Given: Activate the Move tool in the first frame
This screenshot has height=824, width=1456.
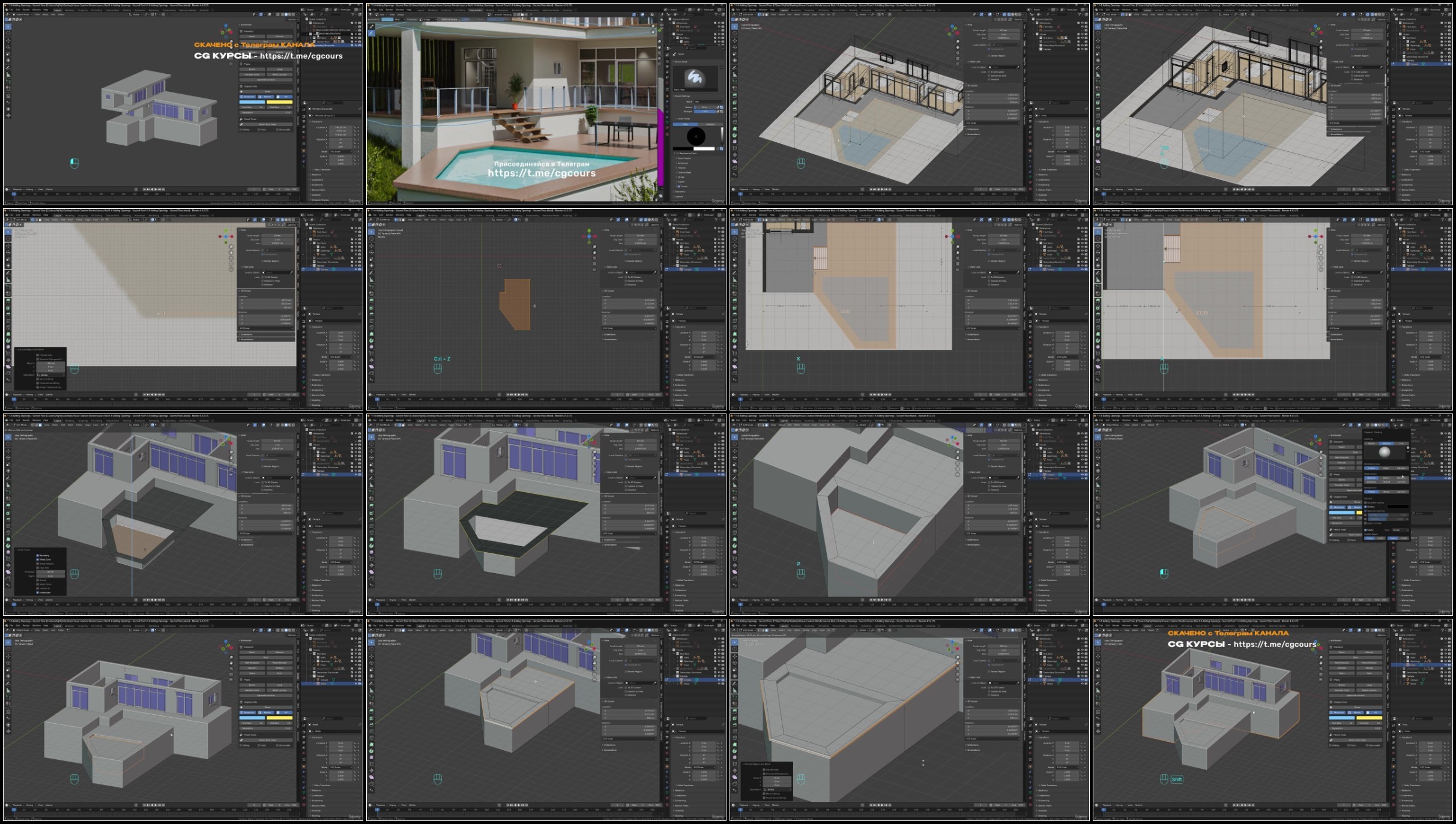Looking at the screenshot, I should point(8,41).
